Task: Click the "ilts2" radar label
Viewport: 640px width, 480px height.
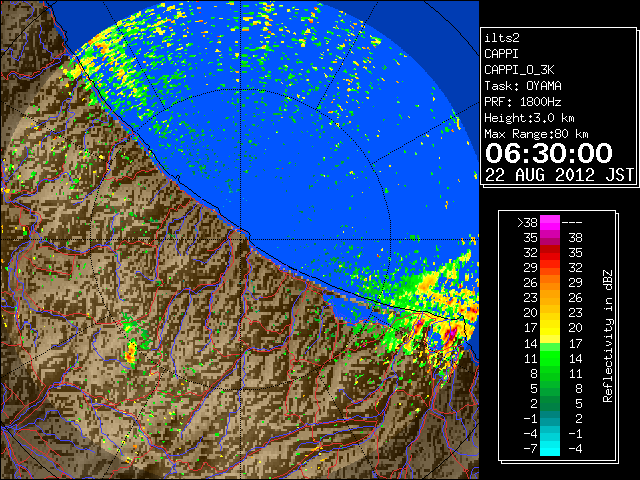Action: click(x=502, y=38)
